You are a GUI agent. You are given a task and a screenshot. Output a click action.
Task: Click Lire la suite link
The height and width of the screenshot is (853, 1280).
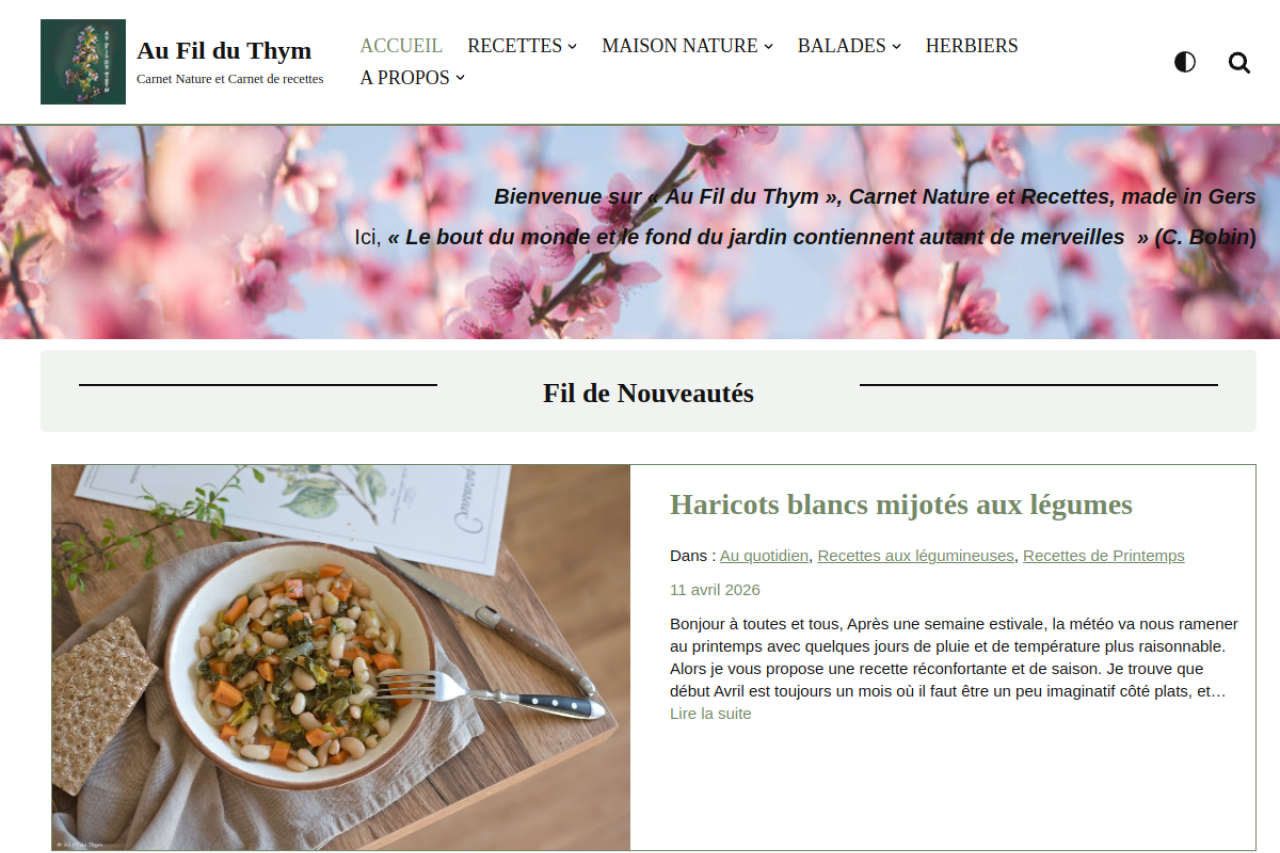pyautogui.click(x=711, y=714)
